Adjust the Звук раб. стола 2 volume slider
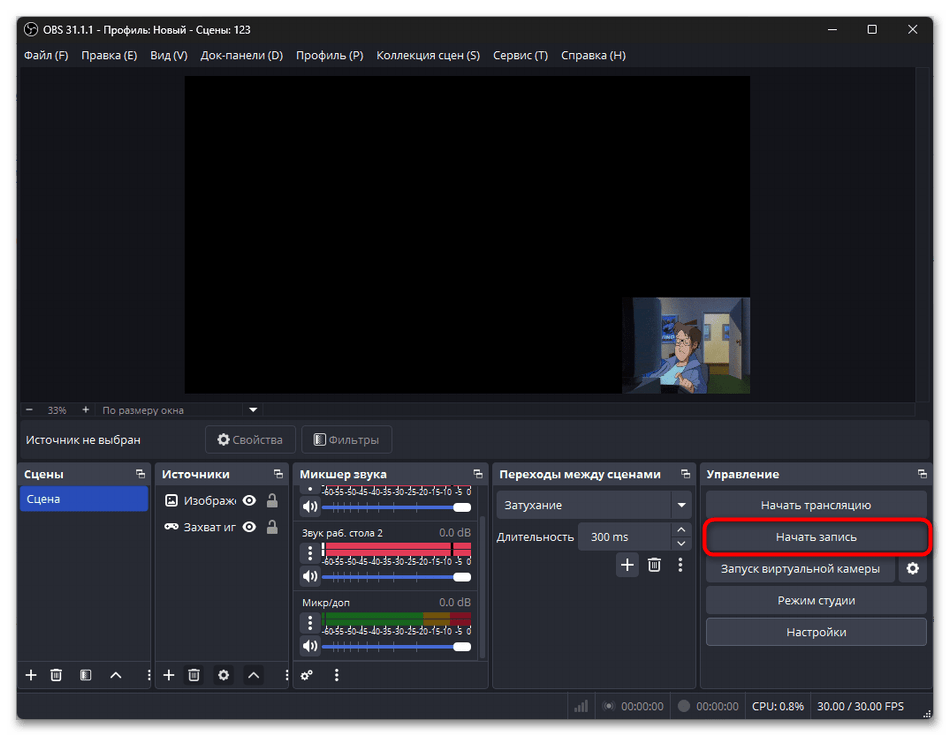Screen dimensions: 950x736 [x=395, y=577]
